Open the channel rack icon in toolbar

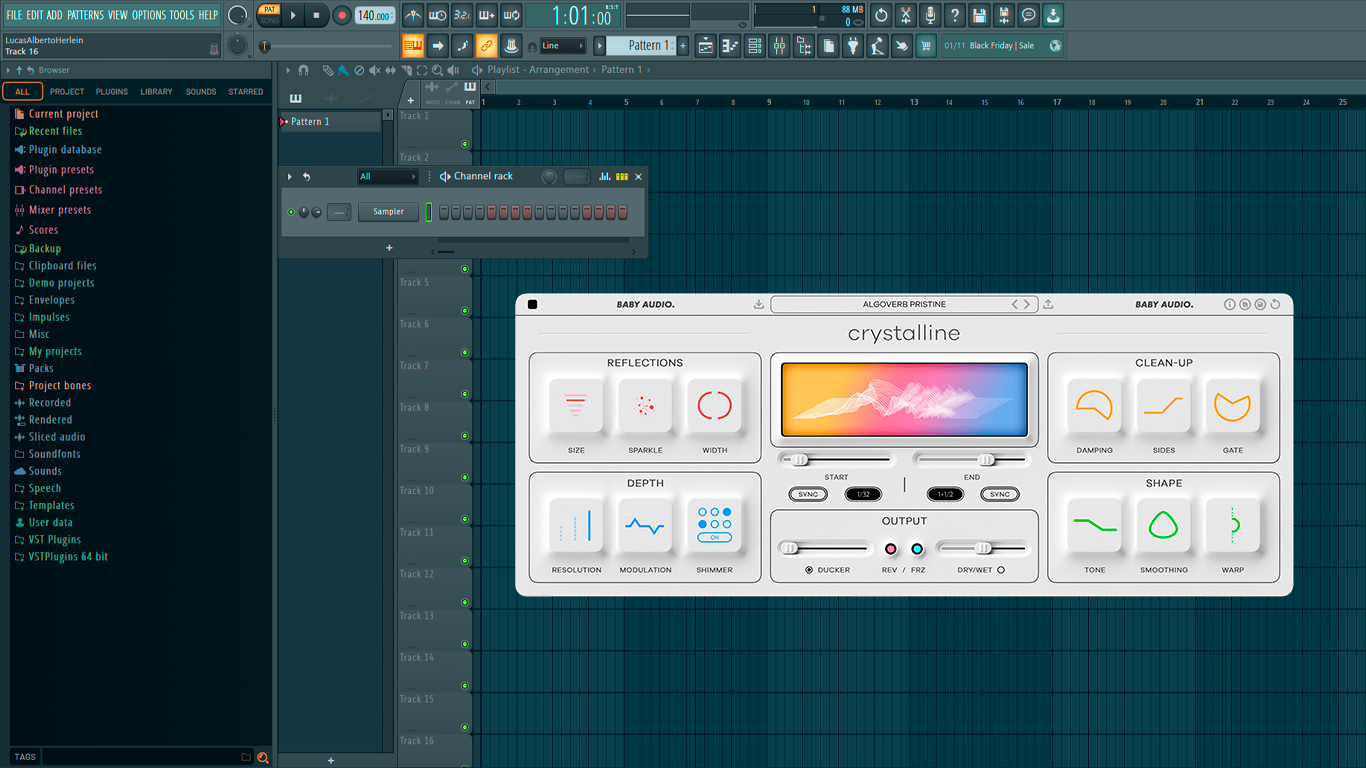755,46
